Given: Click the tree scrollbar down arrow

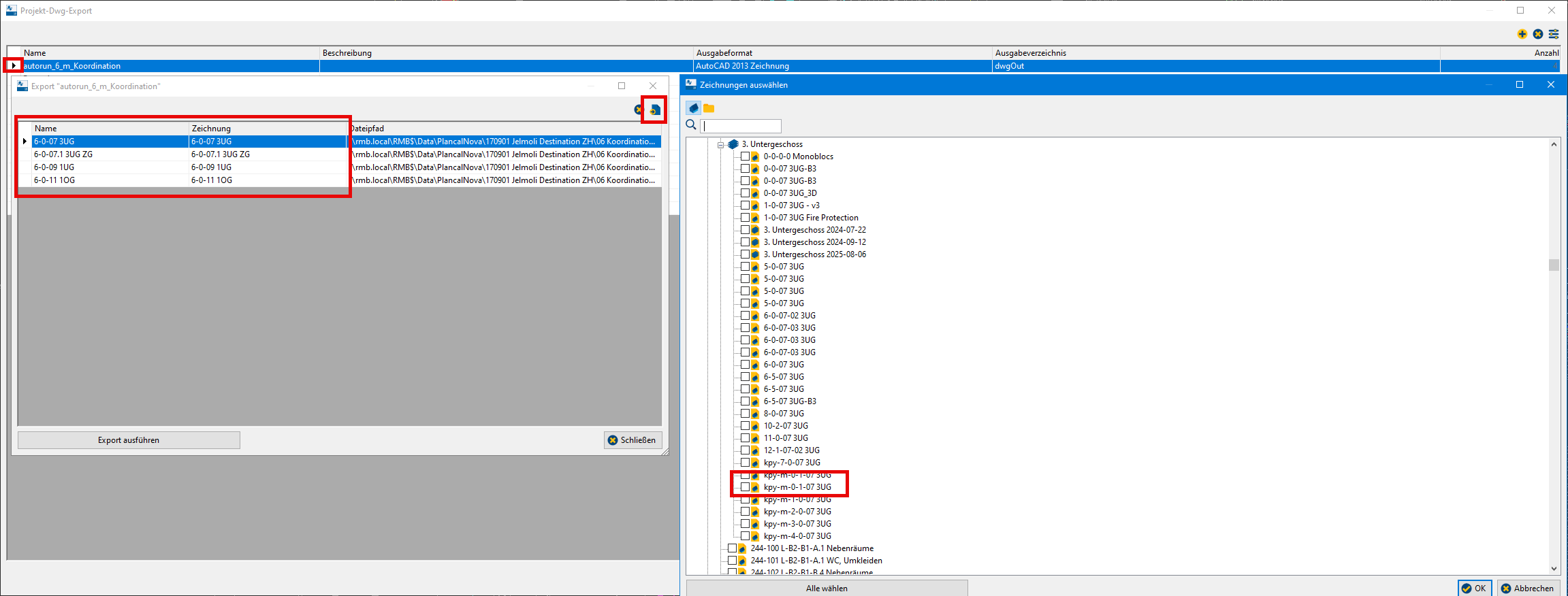Looking at the screenshot, I should click(1554, 569).
